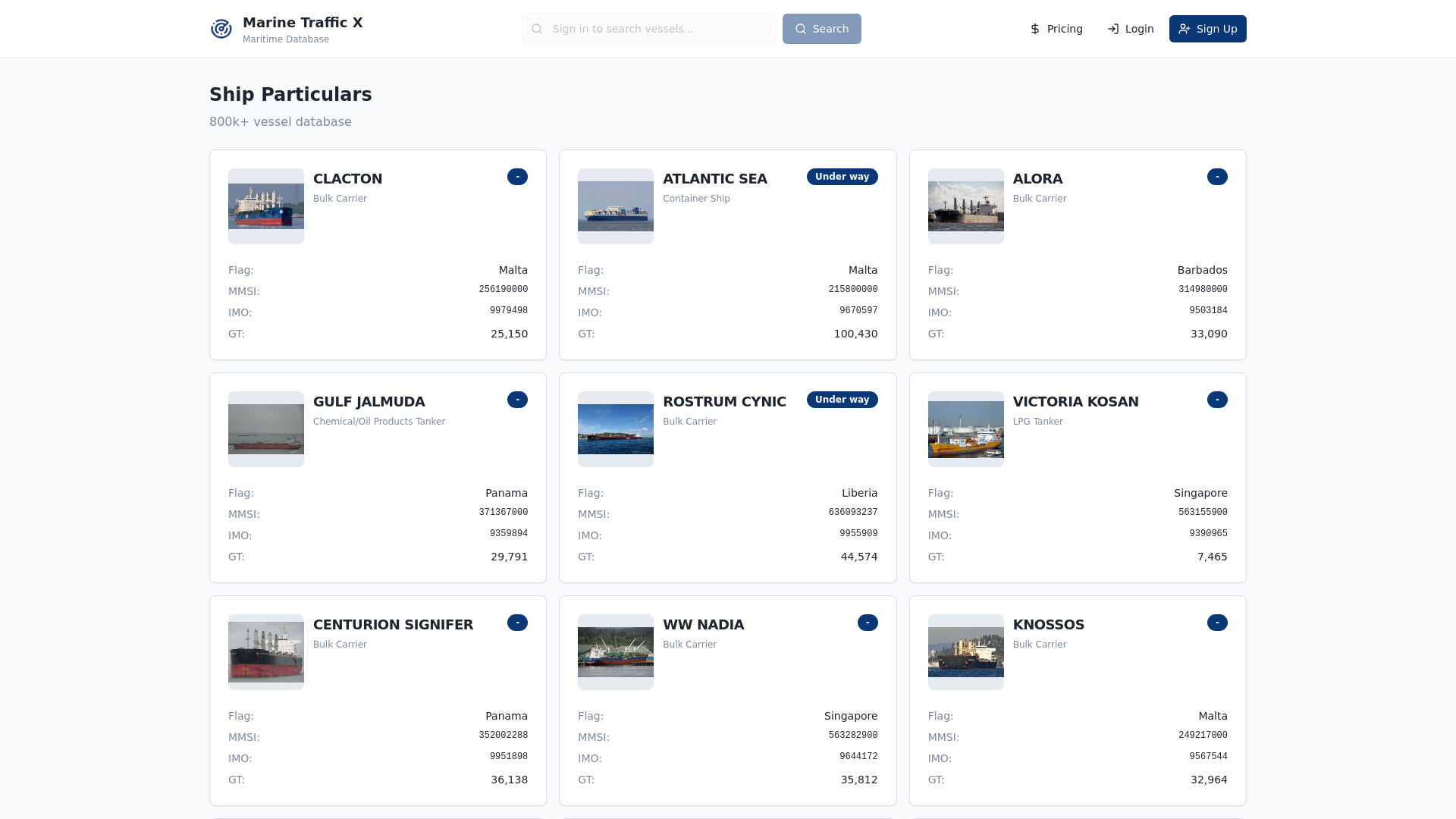Click the magnifier icon inside the search field
This screenshot has height=819, width=1456.
[x=537, y=29]
